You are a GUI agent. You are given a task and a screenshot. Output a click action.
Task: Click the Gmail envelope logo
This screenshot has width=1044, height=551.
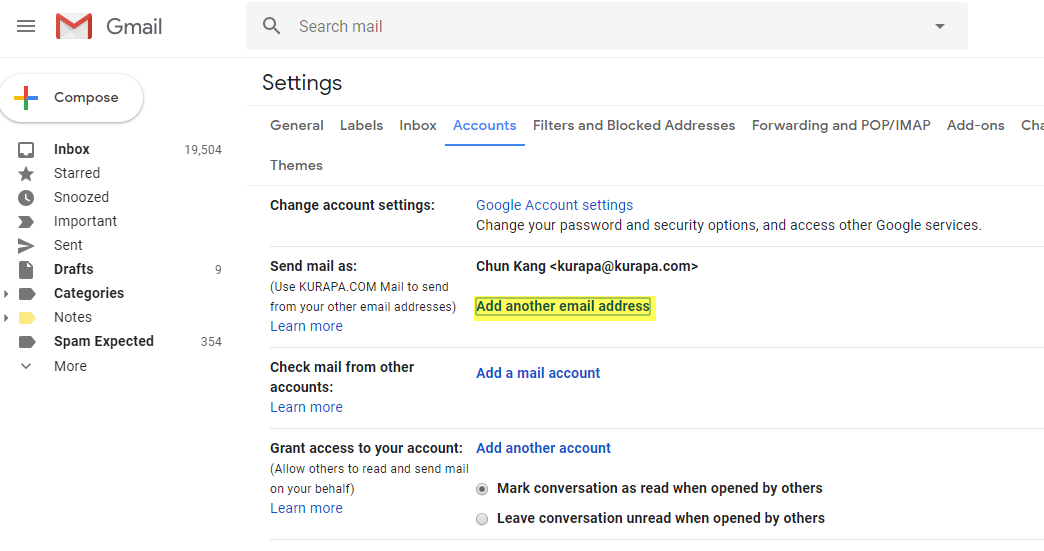pos(74,26)
